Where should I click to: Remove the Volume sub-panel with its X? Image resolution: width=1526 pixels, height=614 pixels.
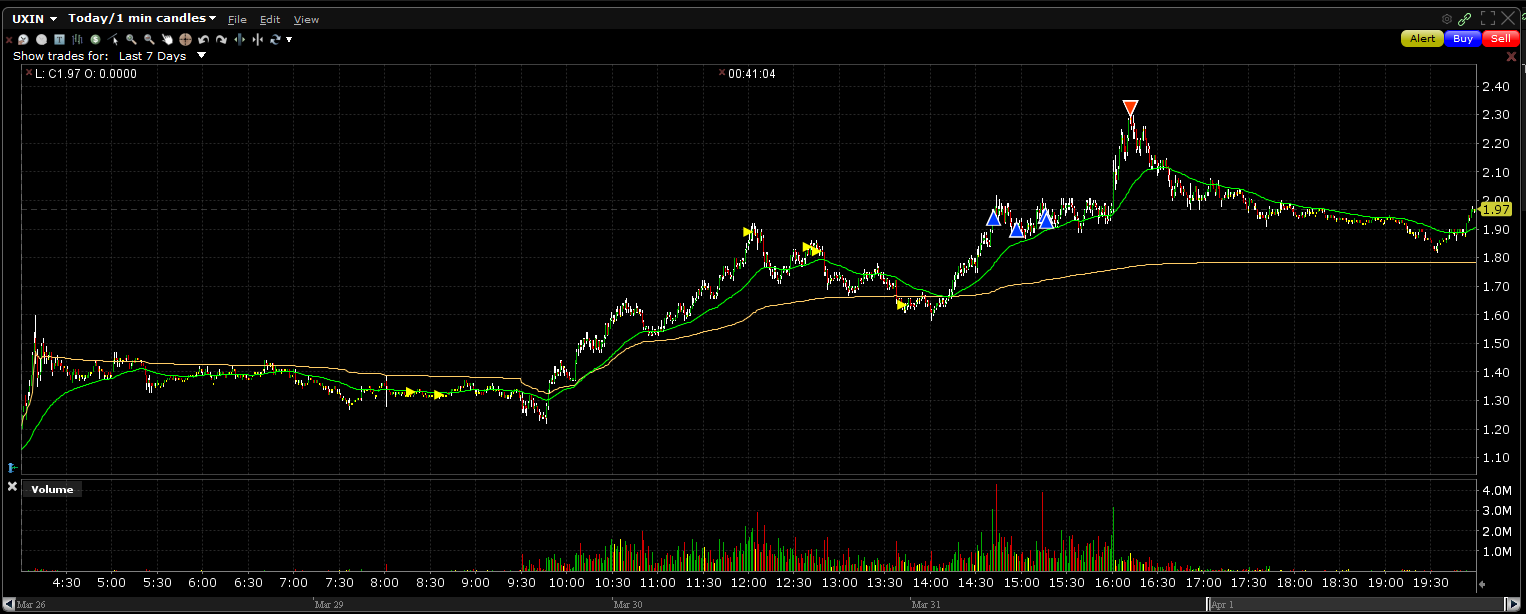coord(12,487)
